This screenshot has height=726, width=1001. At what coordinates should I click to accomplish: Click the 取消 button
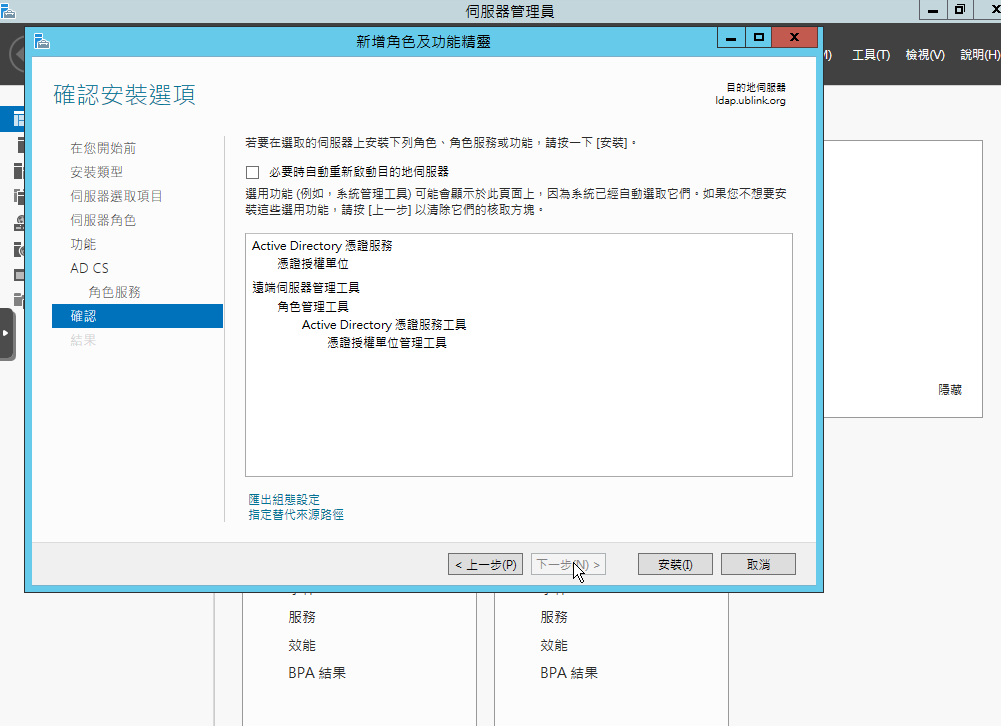pos(758,564)
